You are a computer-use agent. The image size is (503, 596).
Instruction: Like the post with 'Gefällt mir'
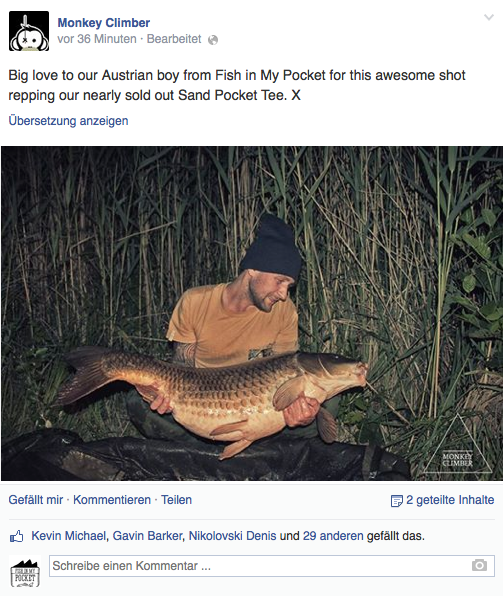click(x=36, y=500)
